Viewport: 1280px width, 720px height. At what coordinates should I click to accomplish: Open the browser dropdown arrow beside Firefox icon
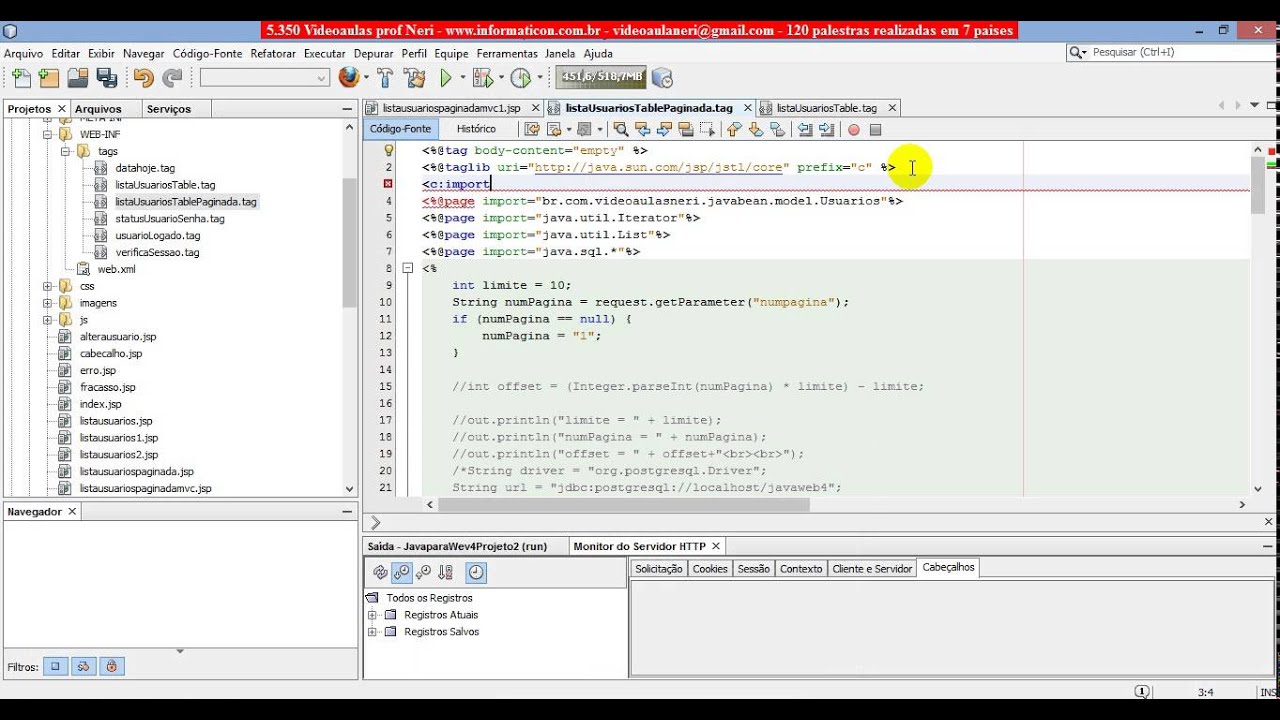366,78
